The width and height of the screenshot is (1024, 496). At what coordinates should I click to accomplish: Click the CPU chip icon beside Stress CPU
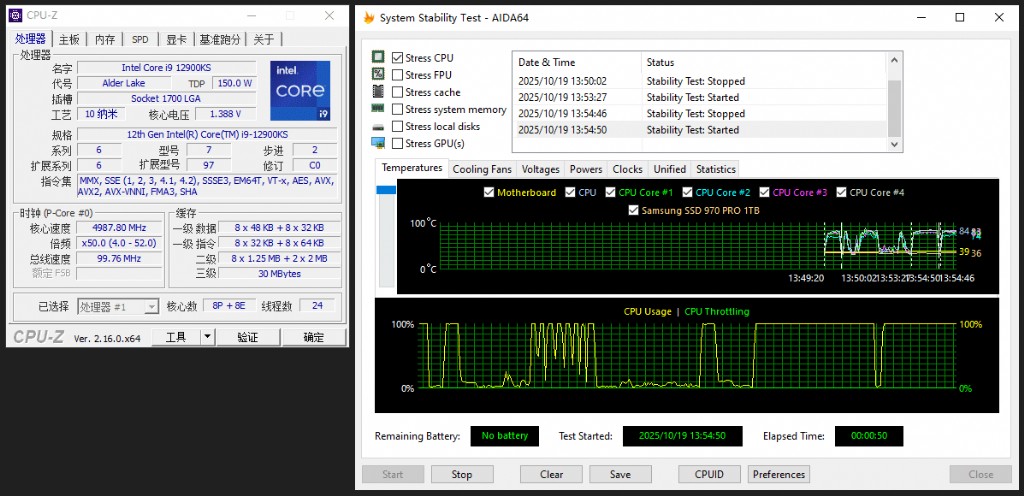point(378,58)
